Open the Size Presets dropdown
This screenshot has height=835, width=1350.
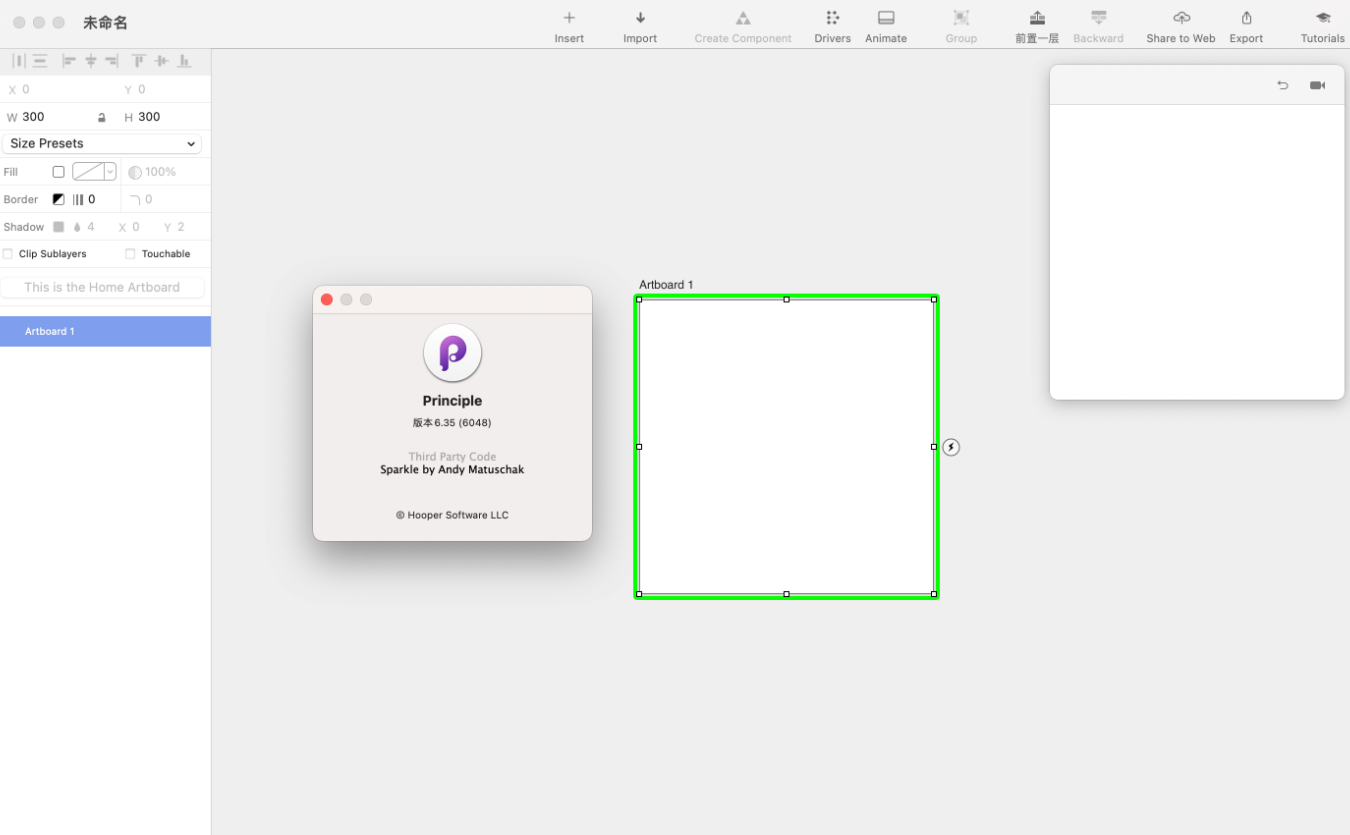click(x=102, y=143)
